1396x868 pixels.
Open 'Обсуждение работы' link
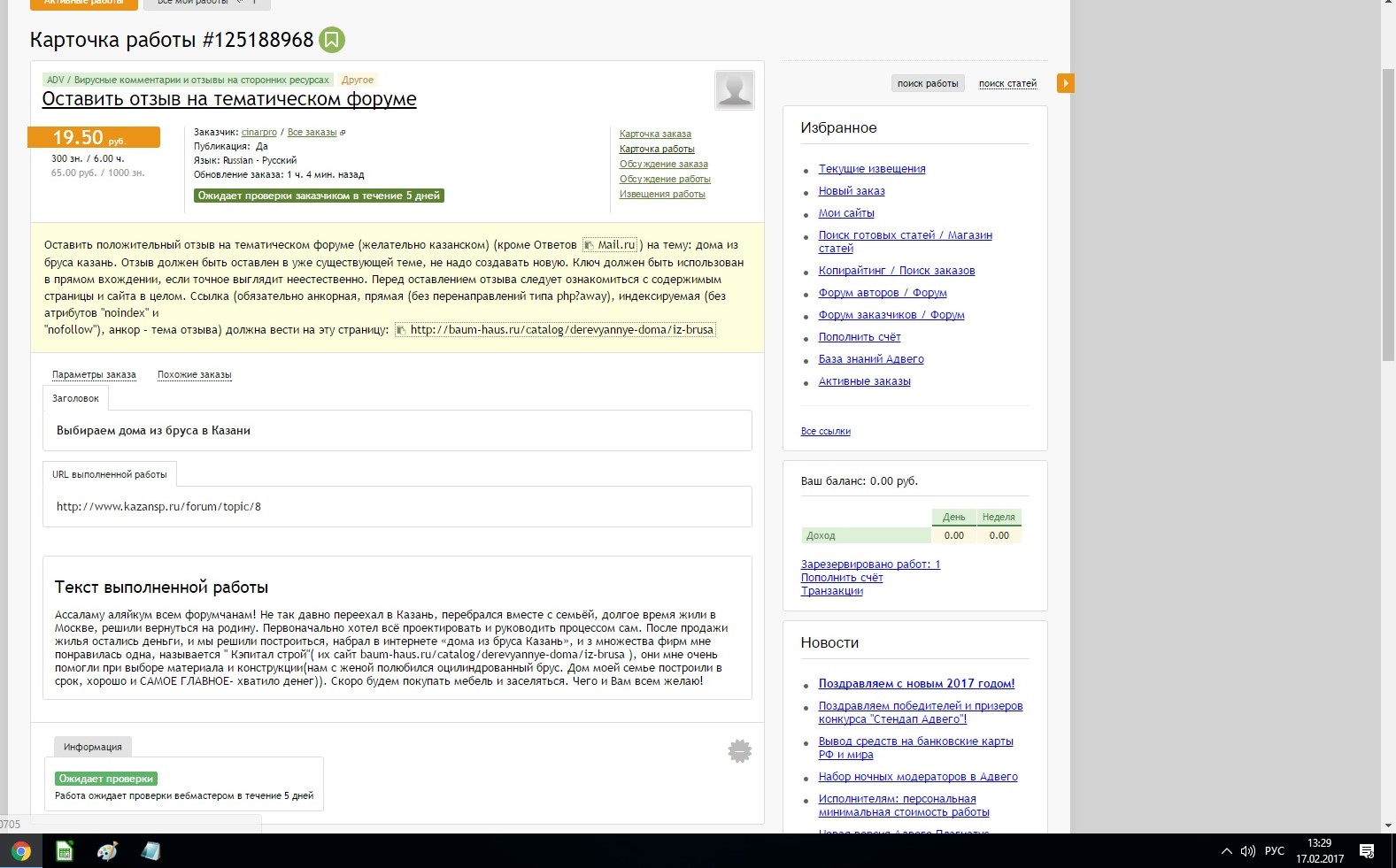(x=665, y=179)
